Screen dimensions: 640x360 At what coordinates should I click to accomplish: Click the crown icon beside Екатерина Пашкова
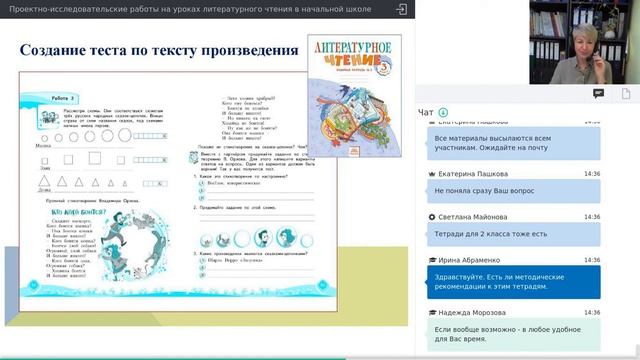[432, 174]
